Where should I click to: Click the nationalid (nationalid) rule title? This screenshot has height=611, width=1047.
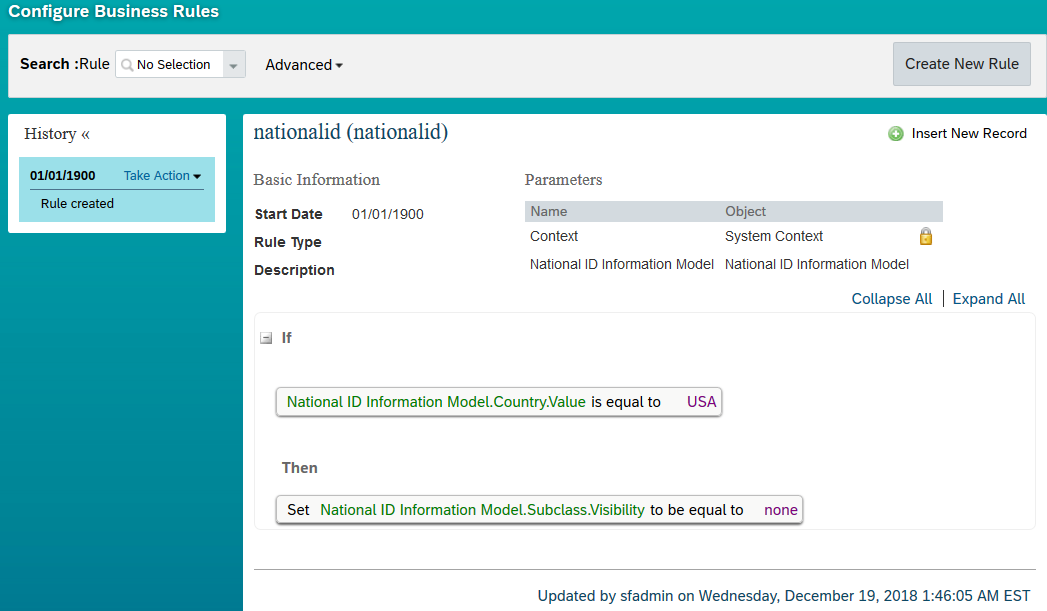coord(351,132)
